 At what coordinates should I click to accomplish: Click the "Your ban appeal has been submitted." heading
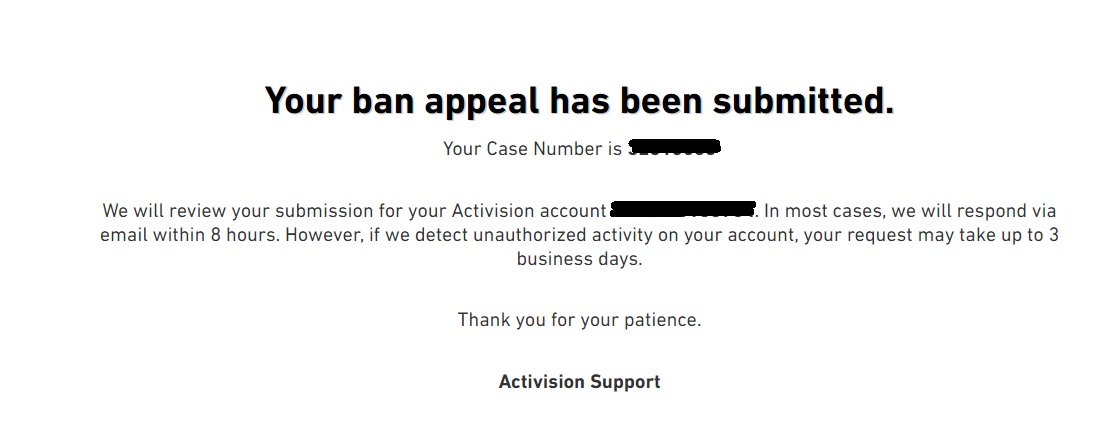pyautogui.click(x=579, y=102)
